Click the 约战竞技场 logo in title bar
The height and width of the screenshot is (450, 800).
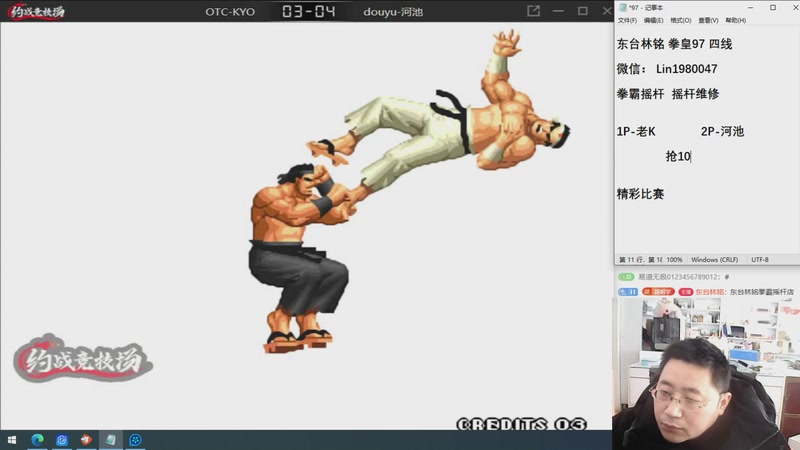tap(37, 11)
